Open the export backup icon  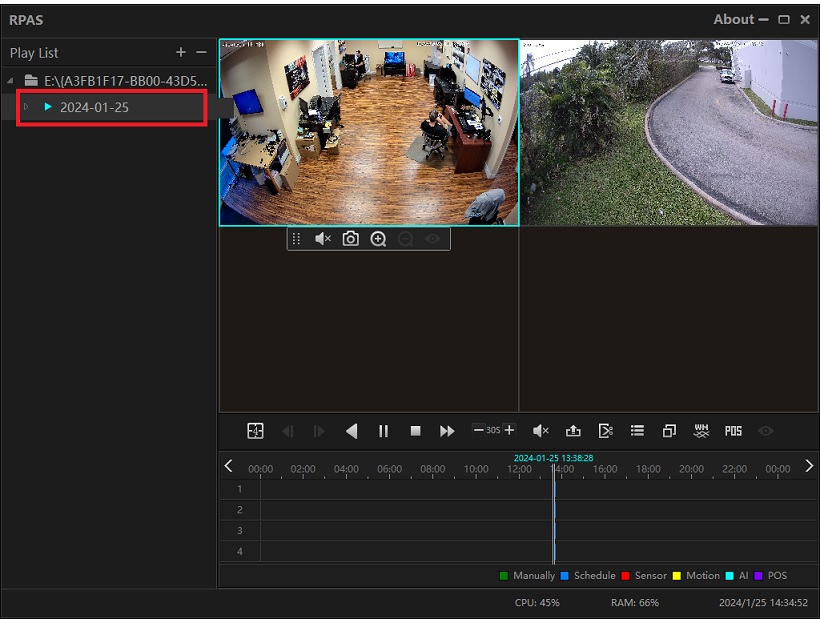point(573,431)
